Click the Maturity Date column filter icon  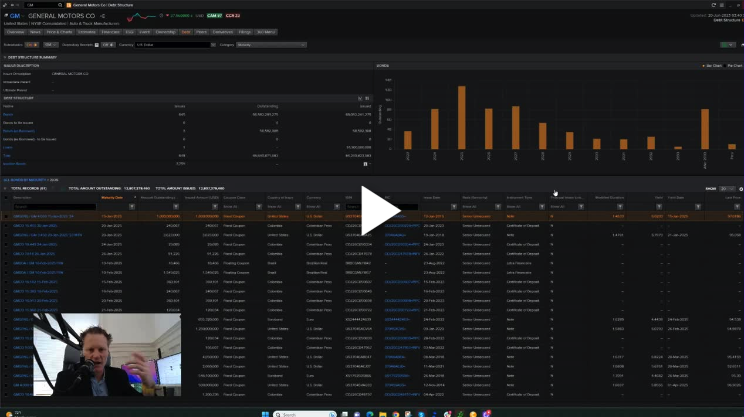132,207
